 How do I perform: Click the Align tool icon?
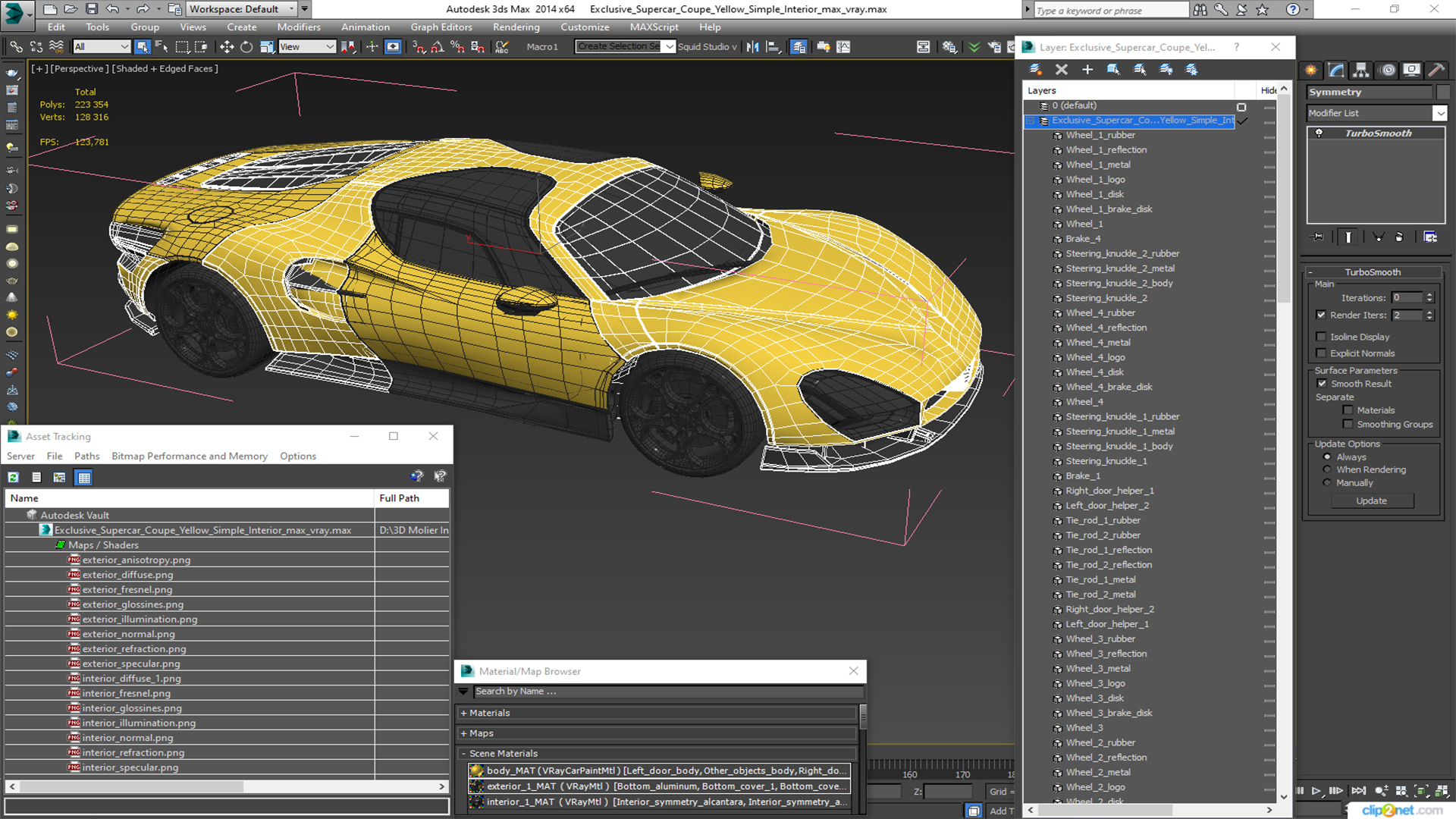[x=773, y=47]
